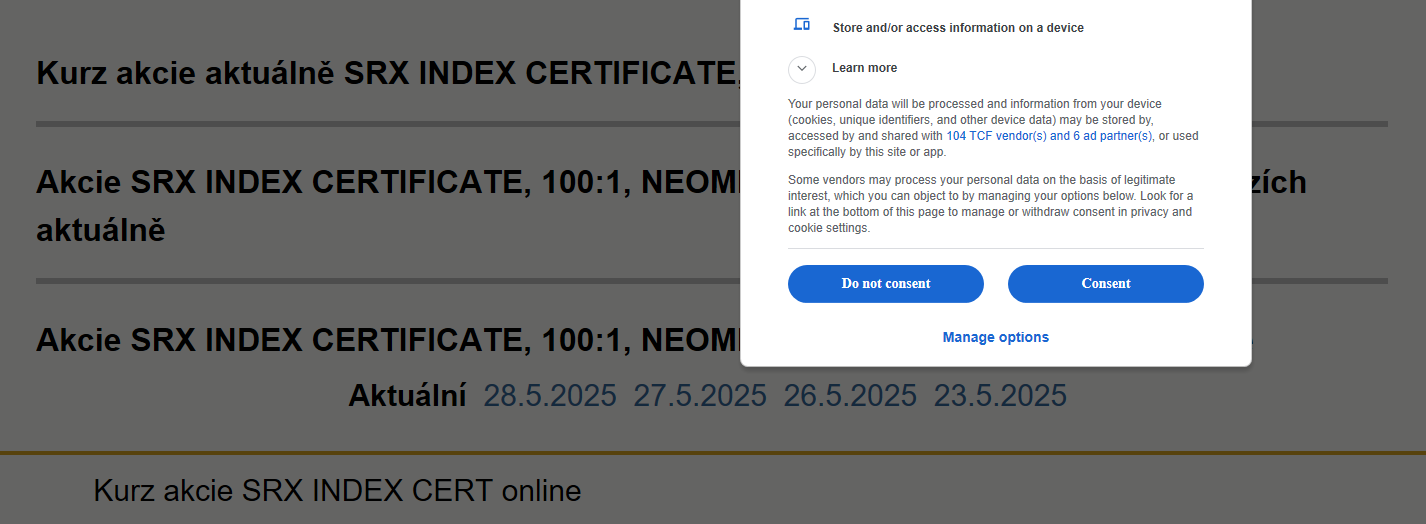Click the Kurz akcie aktuálně SRX INDEX heading
1426x524 pixels.
388,74
